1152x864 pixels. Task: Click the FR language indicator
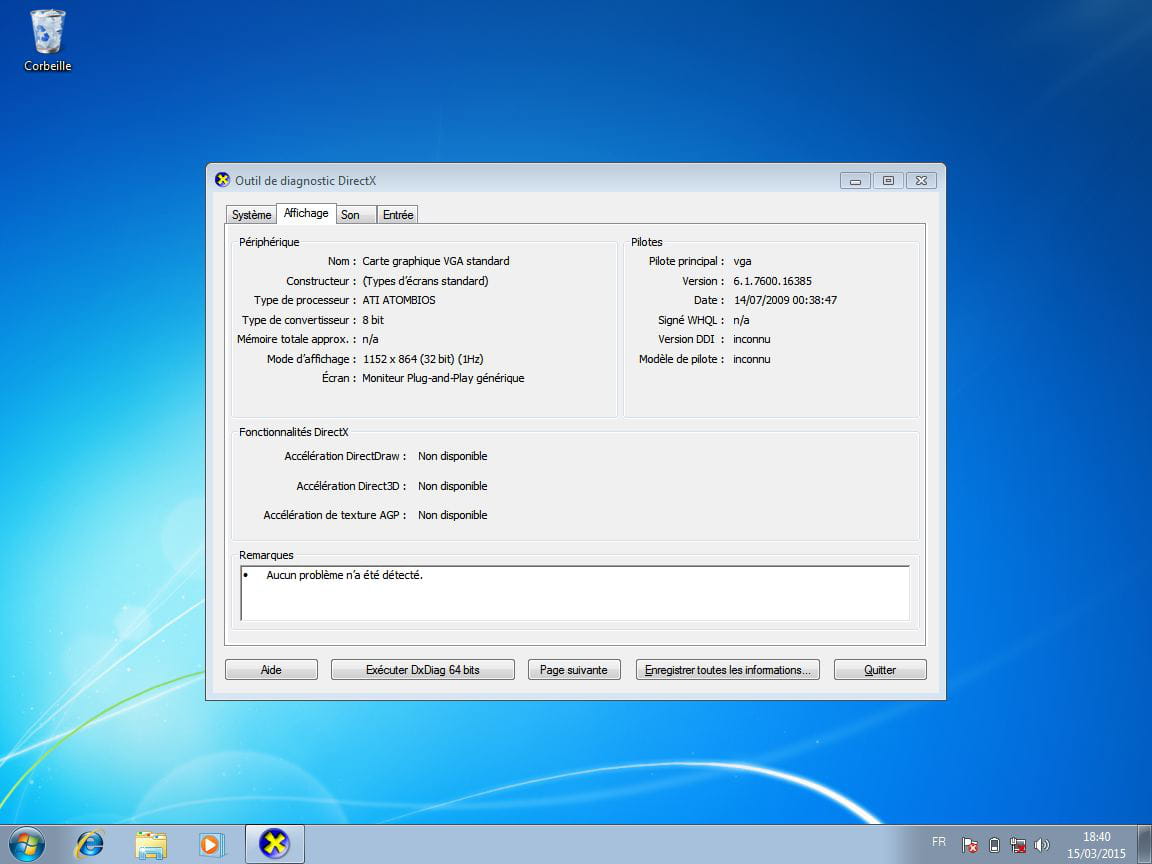coord(939,842)
